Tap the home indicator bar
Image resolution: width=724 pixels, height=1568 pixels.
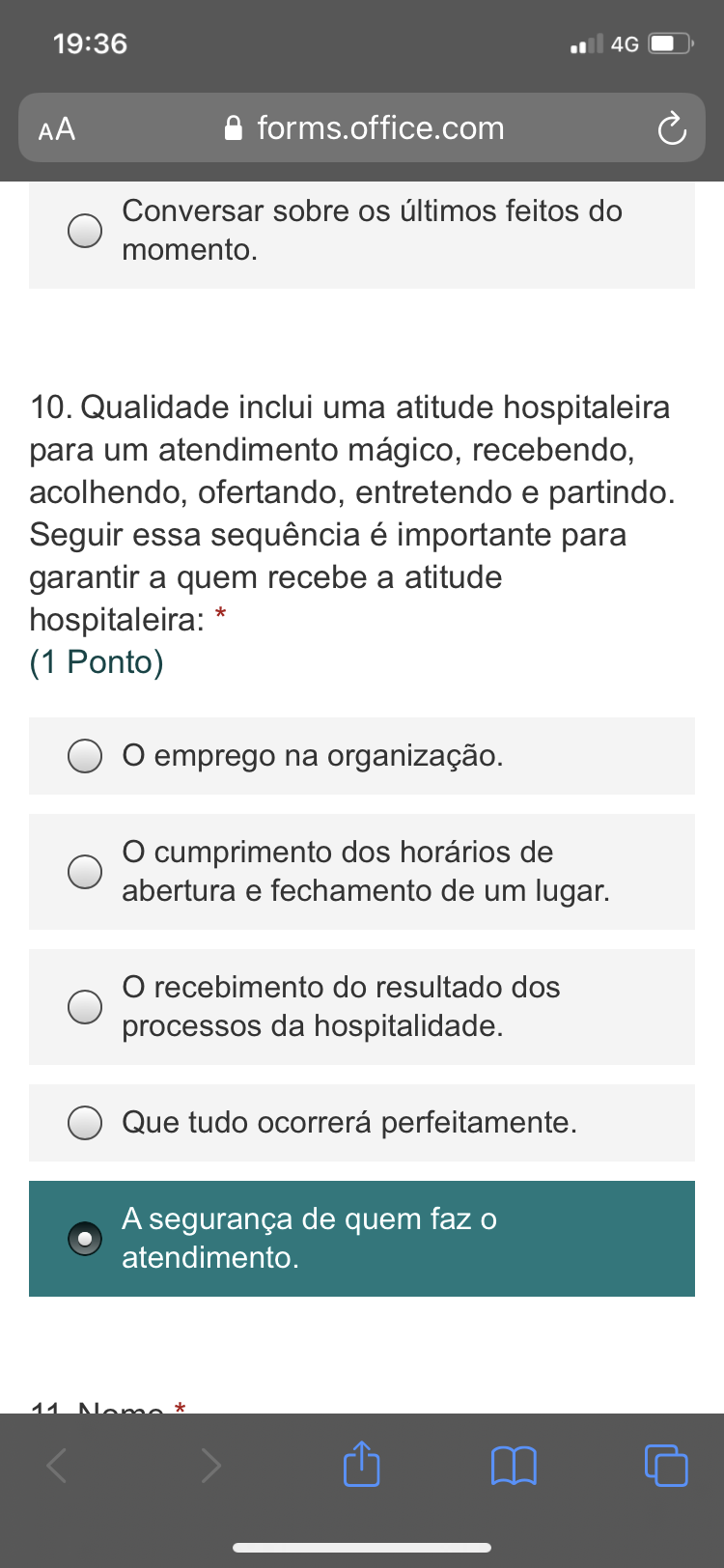tap(362, 1548)
